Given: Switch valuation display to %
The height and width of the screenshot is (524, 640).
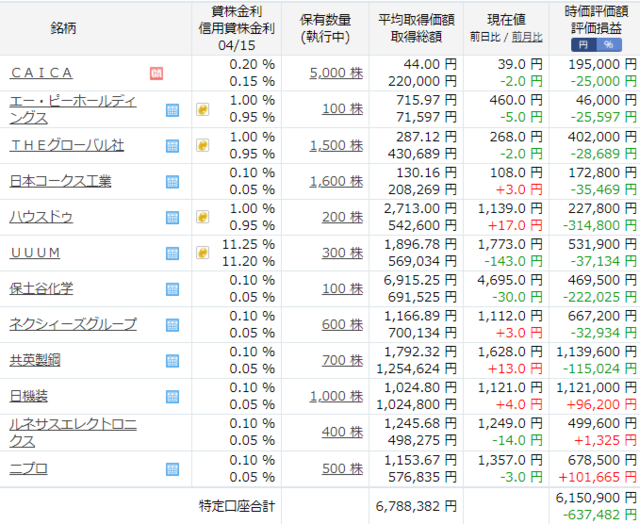Looking at the screenshot, I should click(x=609, y=44).
